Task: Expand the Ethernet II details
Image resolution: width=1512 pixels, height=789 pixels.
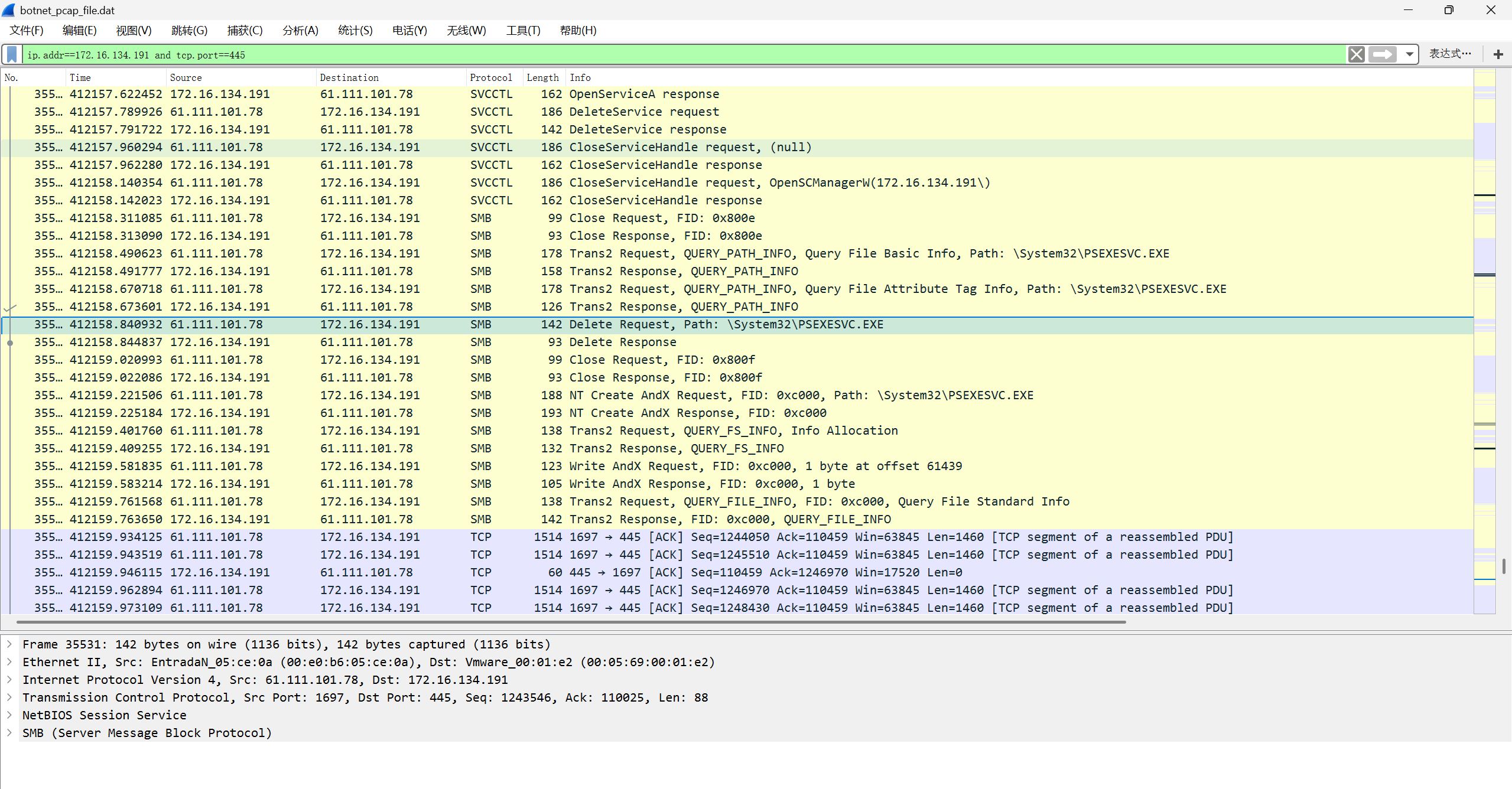Action: [x=9, y=662]
